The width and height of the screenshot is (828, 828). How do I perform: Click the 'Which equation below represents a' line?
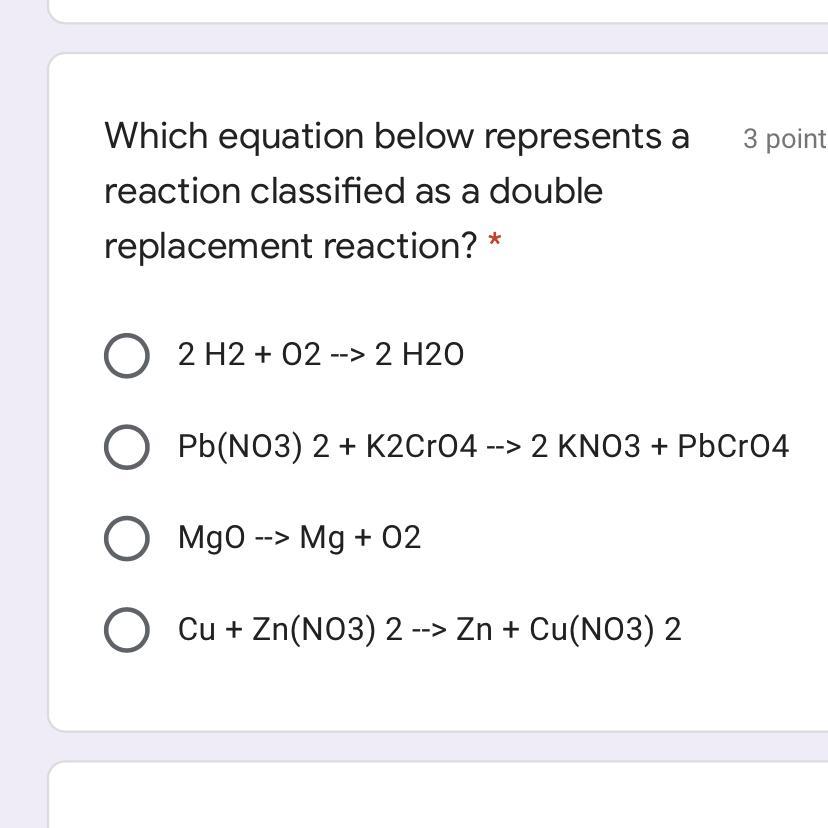(397, 136)
